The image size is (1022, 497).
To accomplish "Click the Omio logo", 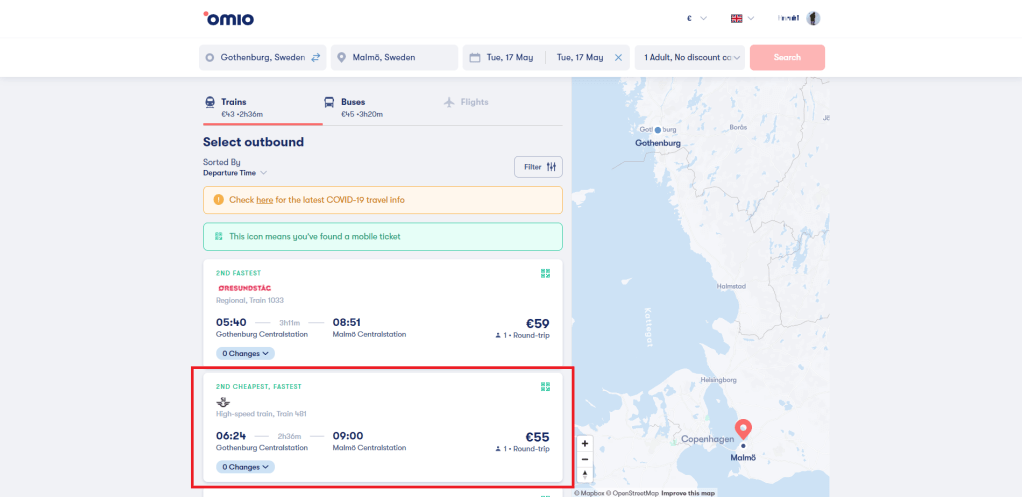I will (228, 18).
